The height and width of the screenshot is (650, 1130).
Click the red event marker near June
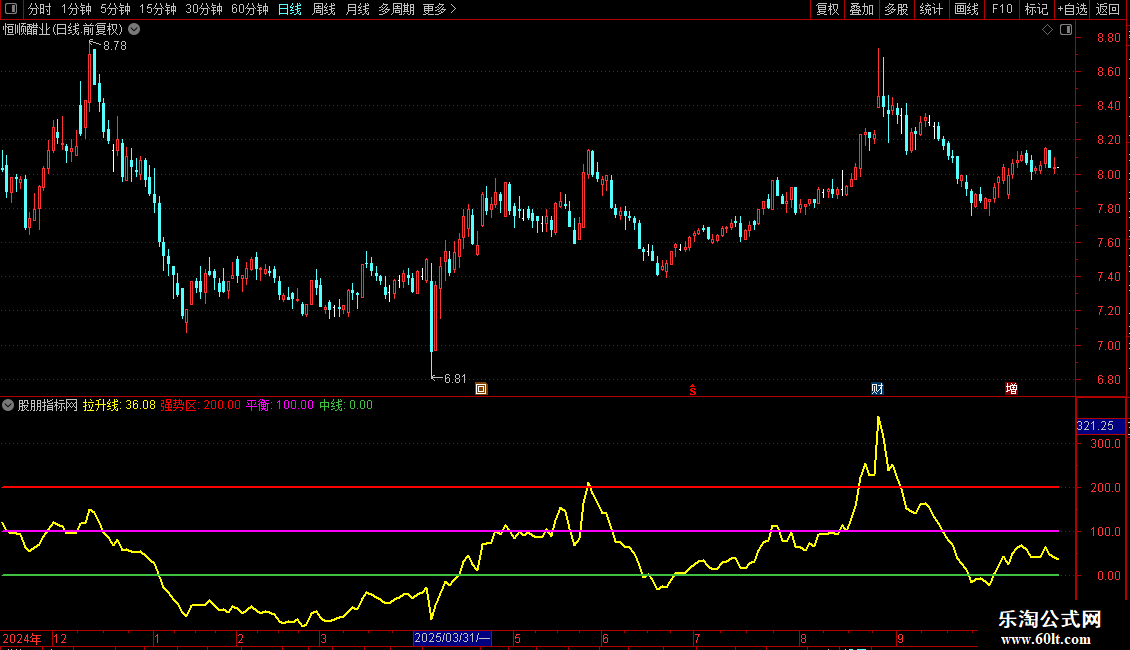point(693,390)
